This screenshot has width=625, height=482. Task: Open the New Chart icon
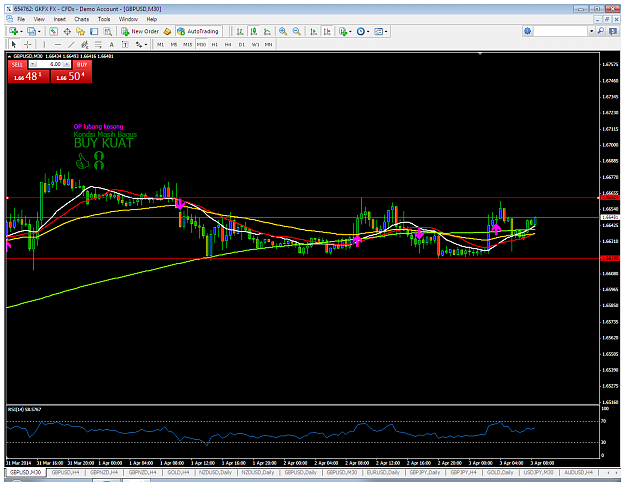point(14,31)
